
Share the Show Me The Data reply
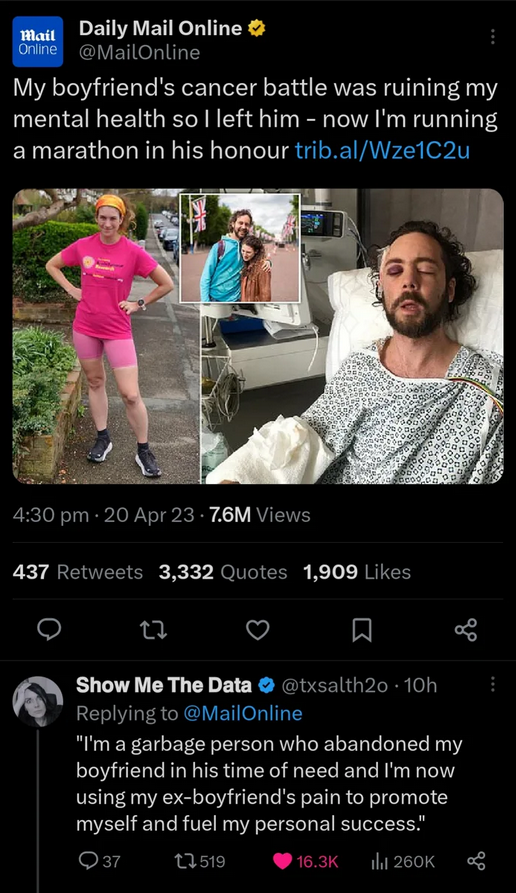[476, 861]
